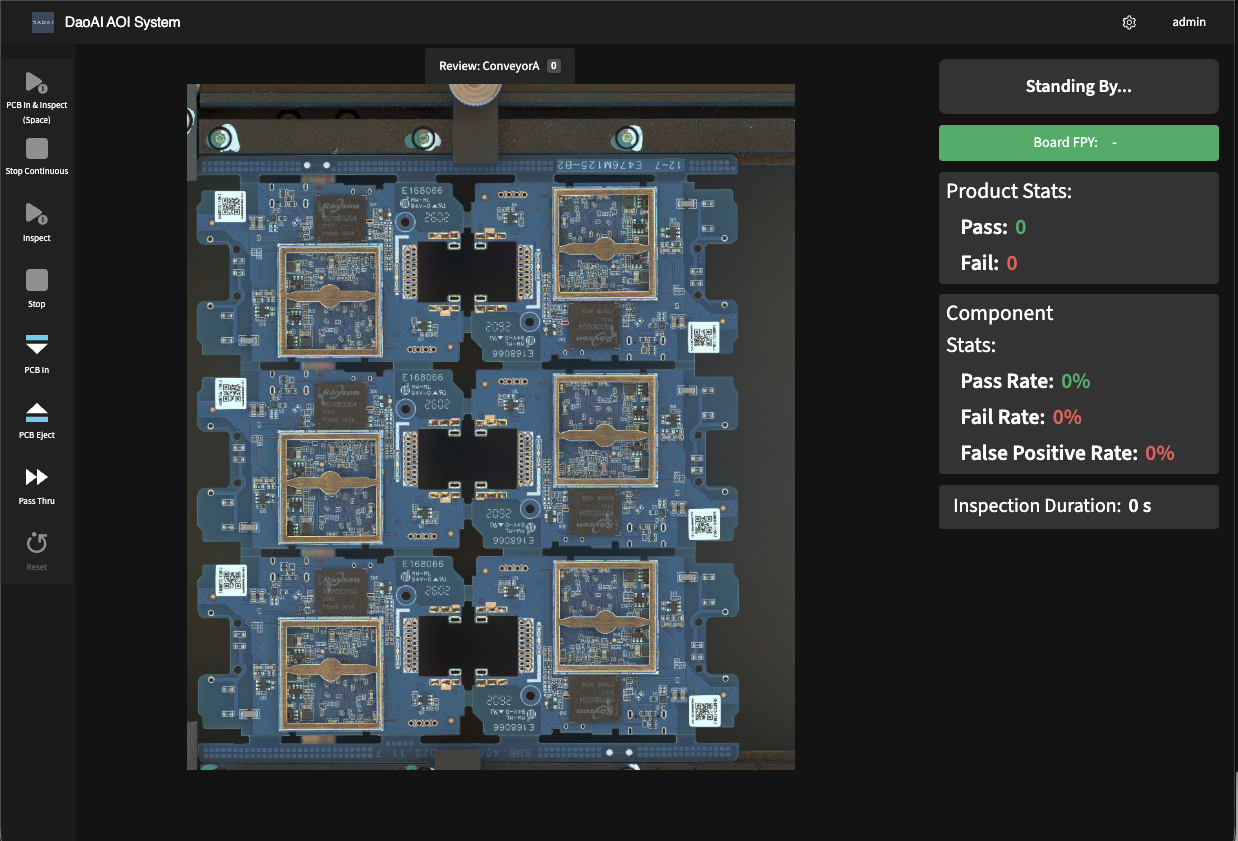1238x841 pixels.
Task: Open the admin account menu
Action: pyautogui.click(x=1189, y=21)
